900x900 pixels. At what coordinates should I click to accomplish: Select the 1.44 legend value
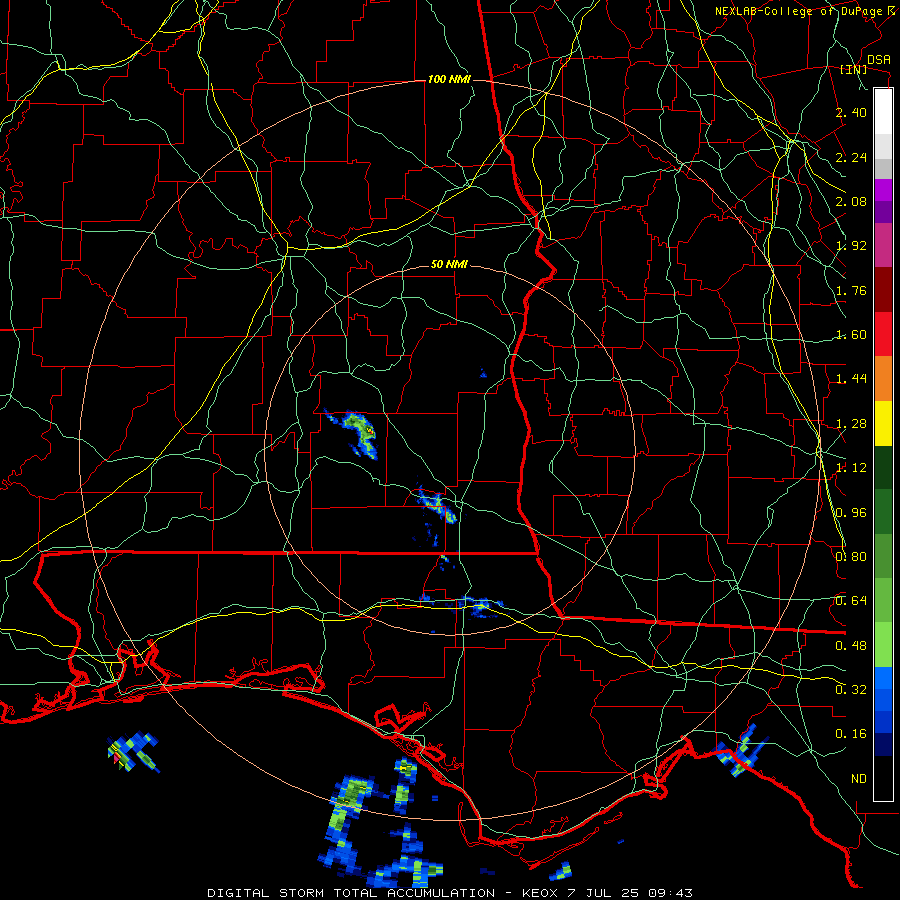pyautogui.click(x=851, y=379)
